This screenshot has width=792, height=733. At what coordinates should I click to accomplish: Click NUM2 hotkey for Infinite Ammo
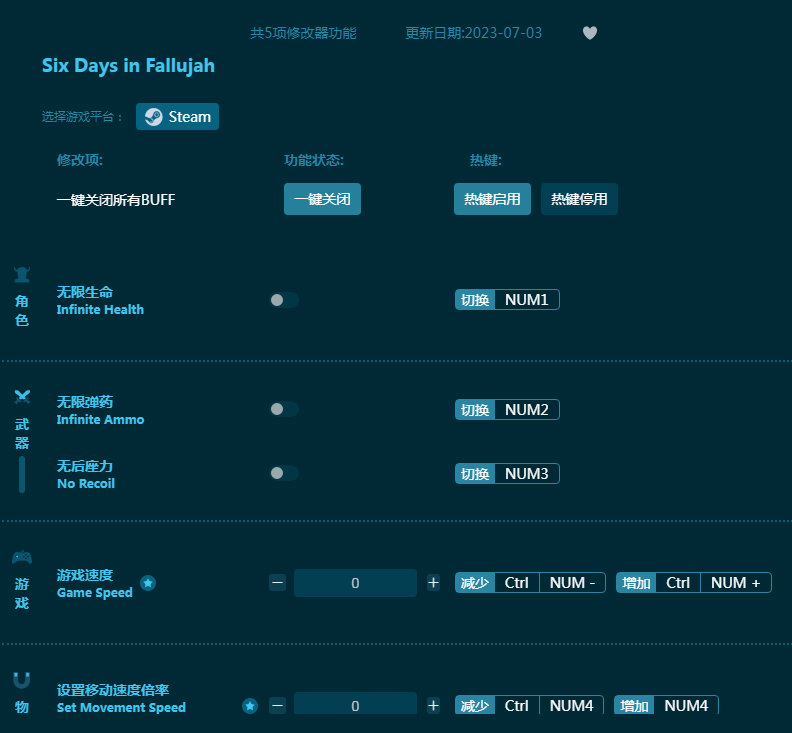coord(527,409)
